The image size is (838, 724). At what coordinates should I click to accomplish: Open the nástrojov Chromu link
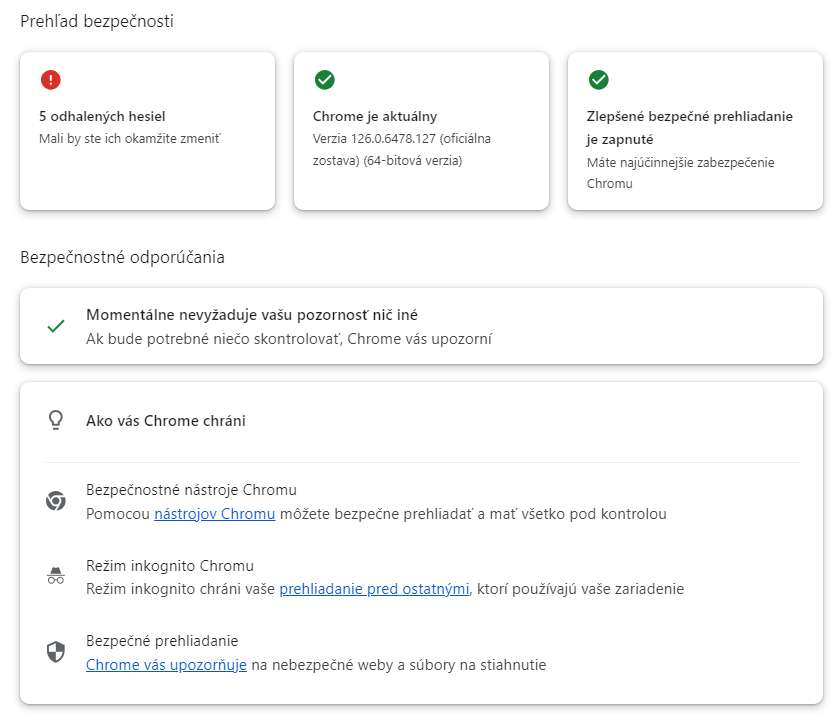(214, 514)
